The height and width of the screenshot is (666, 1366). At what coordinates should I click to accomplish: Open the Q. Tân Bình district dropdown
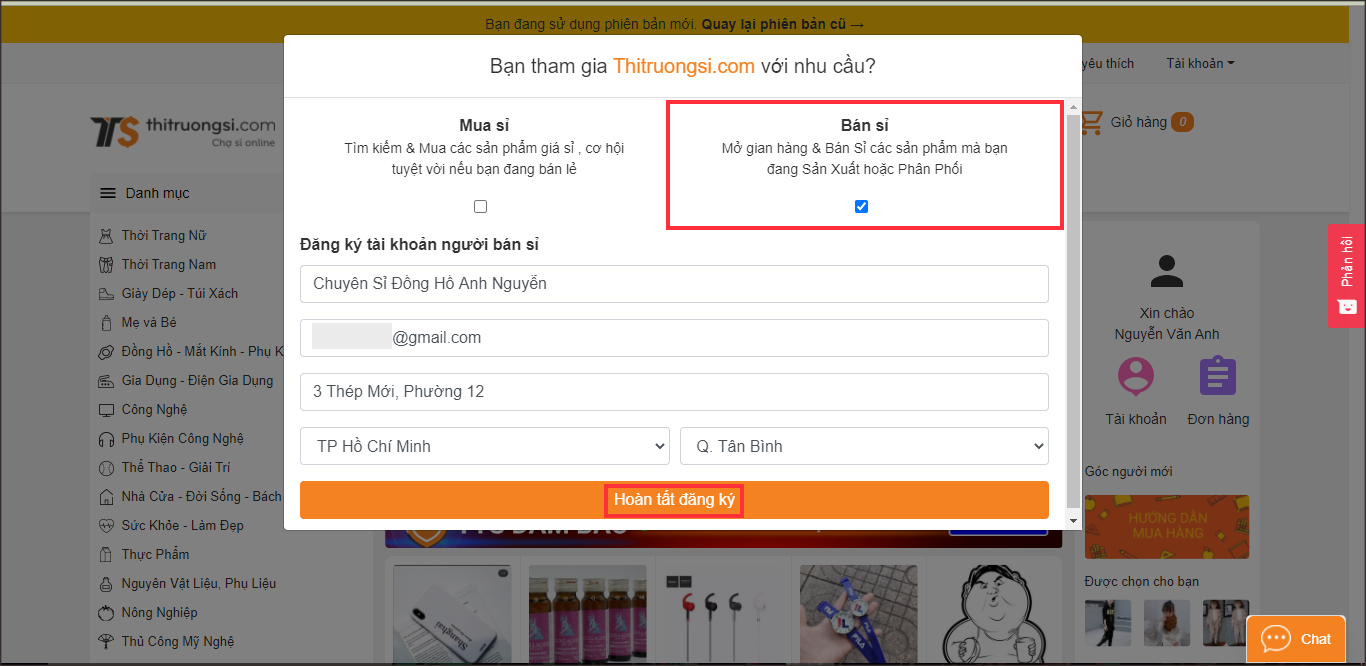pos(864,446)
